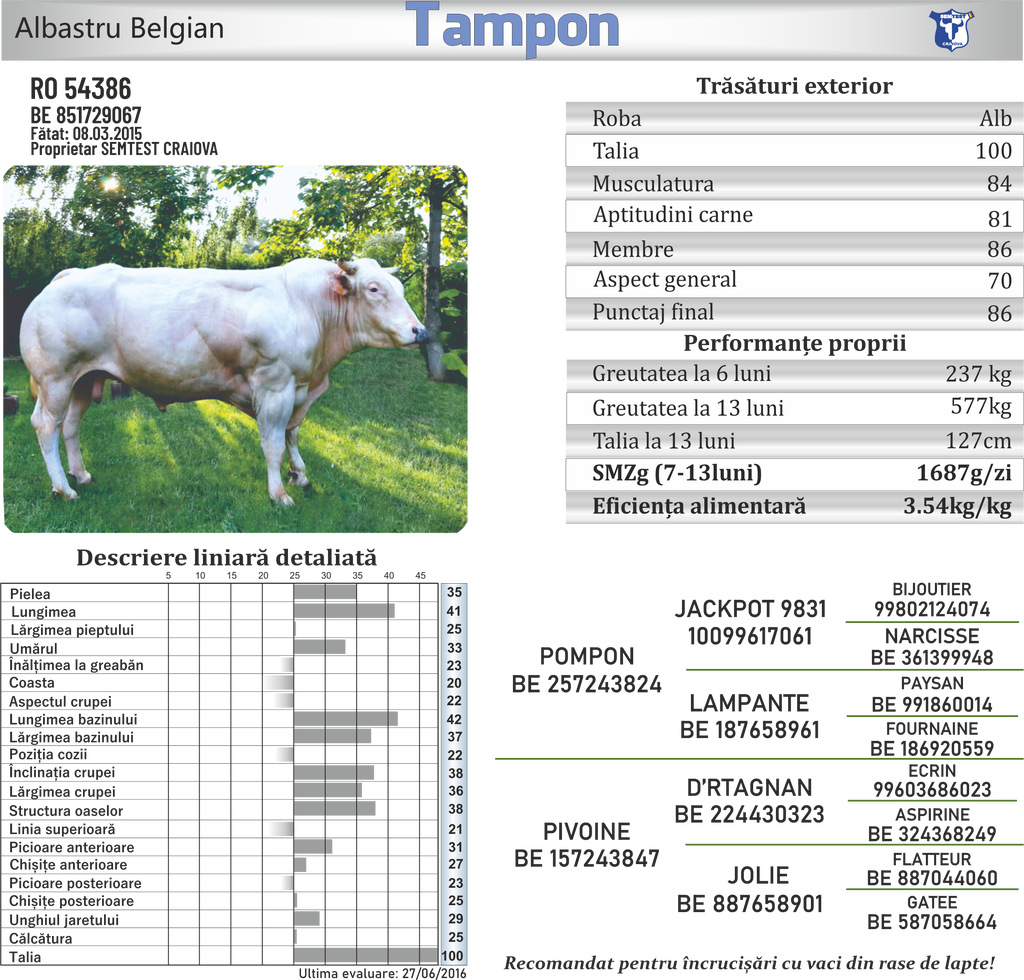Click 'Chișițe anterioare' label
The width and height of the screenshot is (1024, 980).
pyautogui.click(x=68, y=865)
